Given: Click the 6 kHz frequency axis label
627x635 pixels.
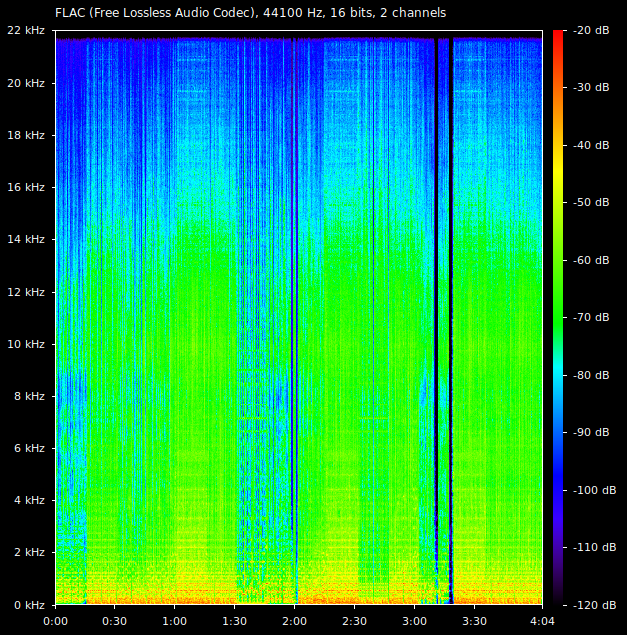Looking at the screenshot, I should pos(29,448).
